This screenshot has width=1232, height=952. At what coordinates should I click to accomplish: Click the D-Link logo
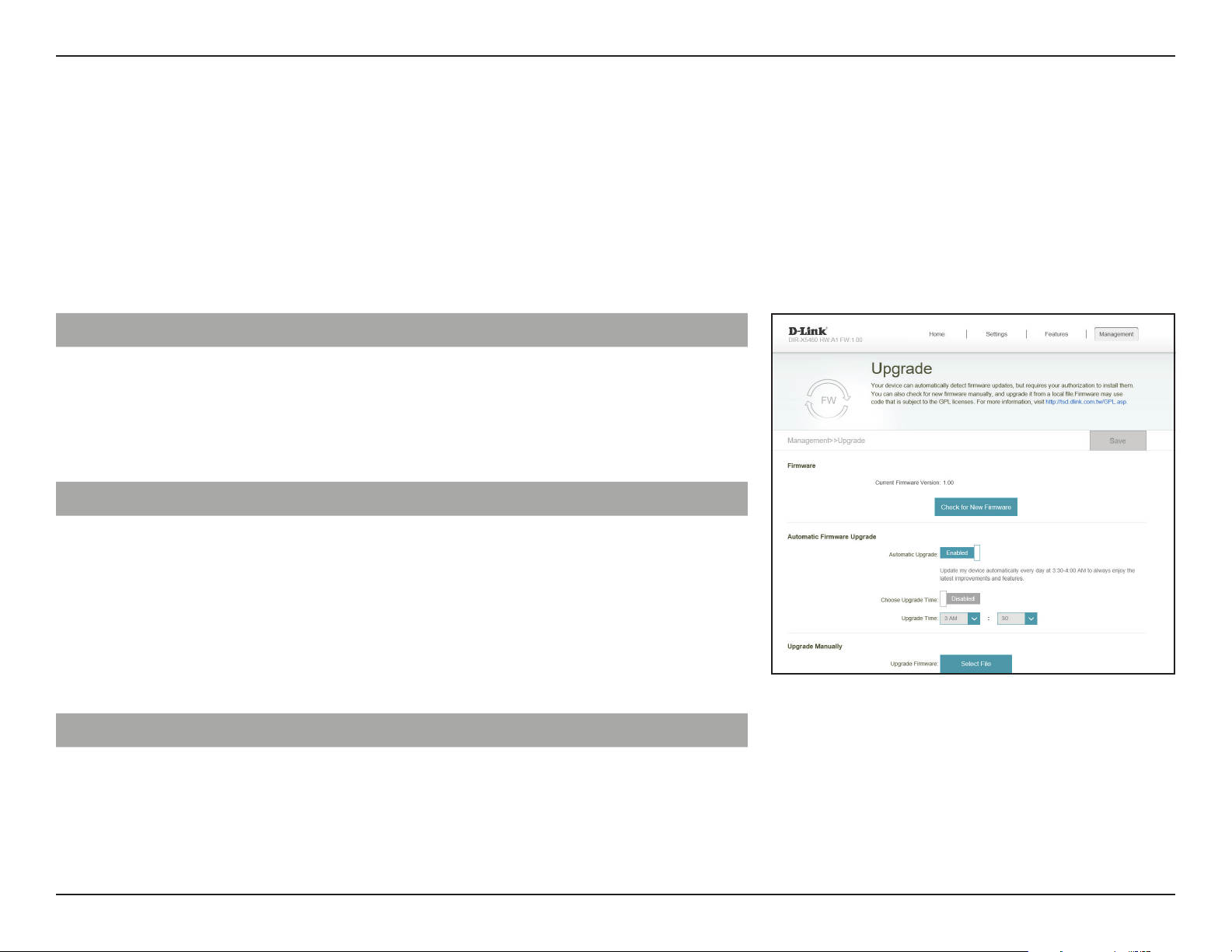(x=808, y=331)
